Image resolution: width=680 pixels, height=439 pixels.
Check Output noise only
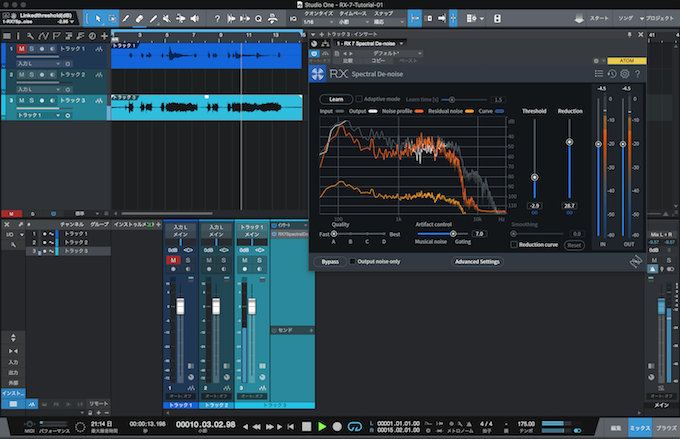point(352,262)
